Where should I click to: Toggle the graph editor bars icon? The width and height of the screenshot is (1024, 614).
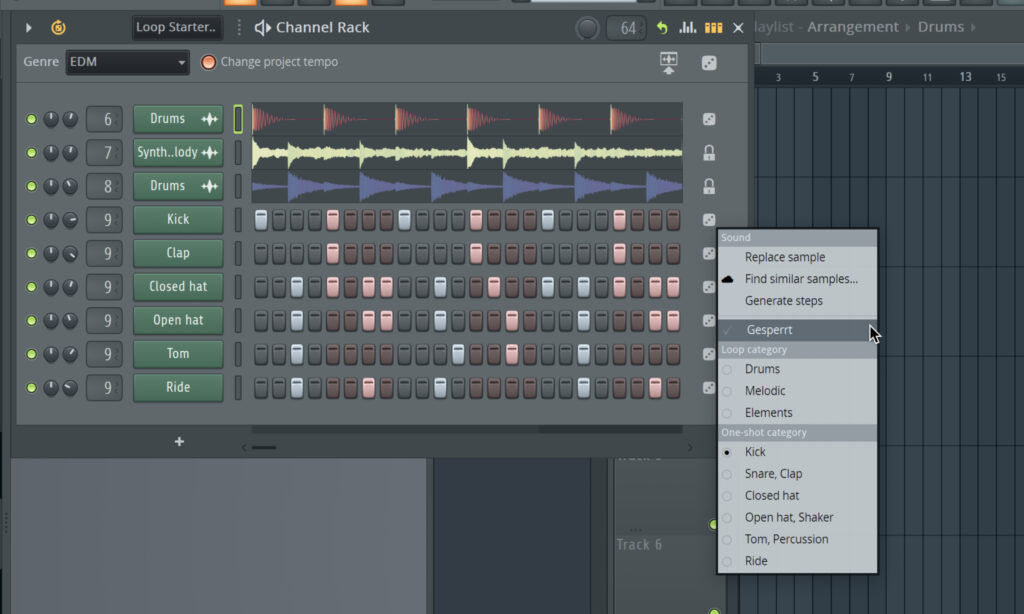[687, 27]
